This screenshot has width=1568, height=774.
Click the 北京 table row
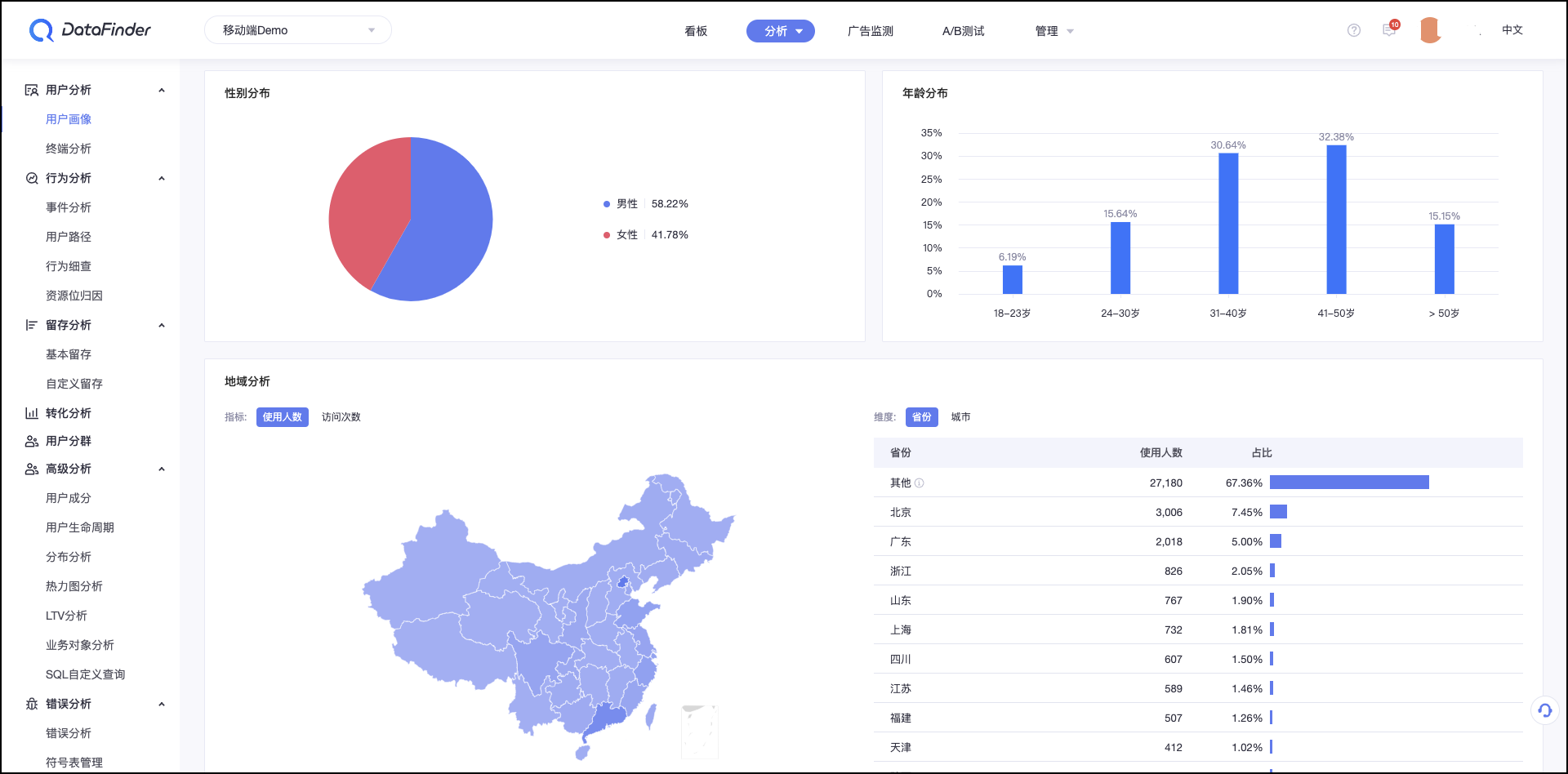click(1198, 512)
